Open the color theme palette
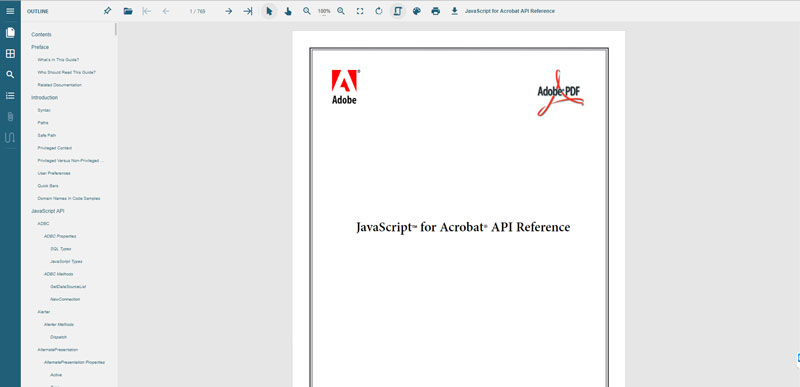 pyautogui.click(x=417, y=11)
